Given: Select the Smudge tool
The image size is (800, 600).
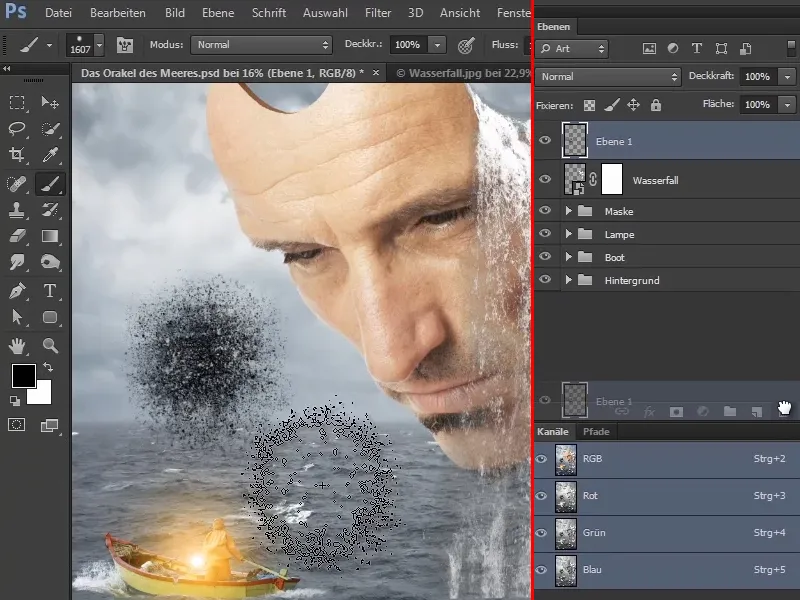Looking at the screenshot, I should click(x=17, y=262).
